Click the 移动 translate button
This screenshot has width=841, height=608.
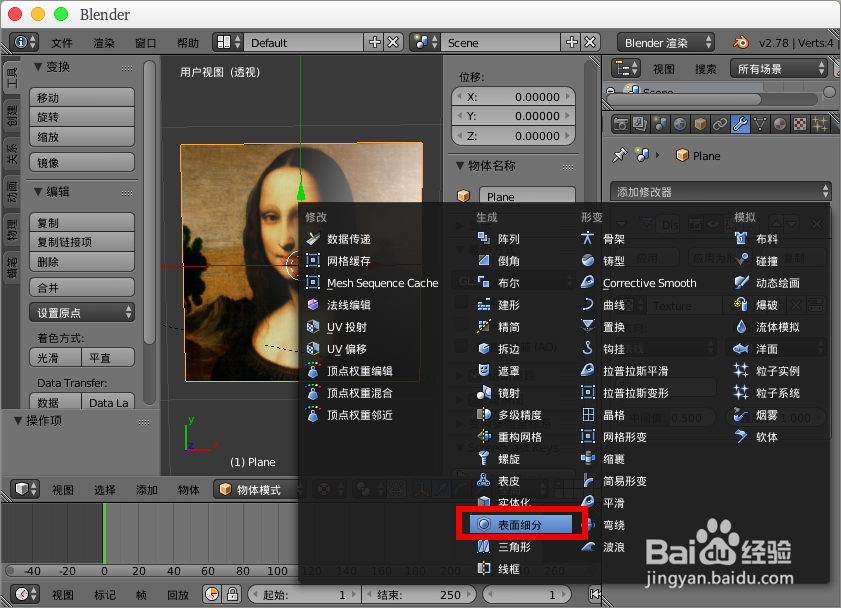click(x=82, y=98)
